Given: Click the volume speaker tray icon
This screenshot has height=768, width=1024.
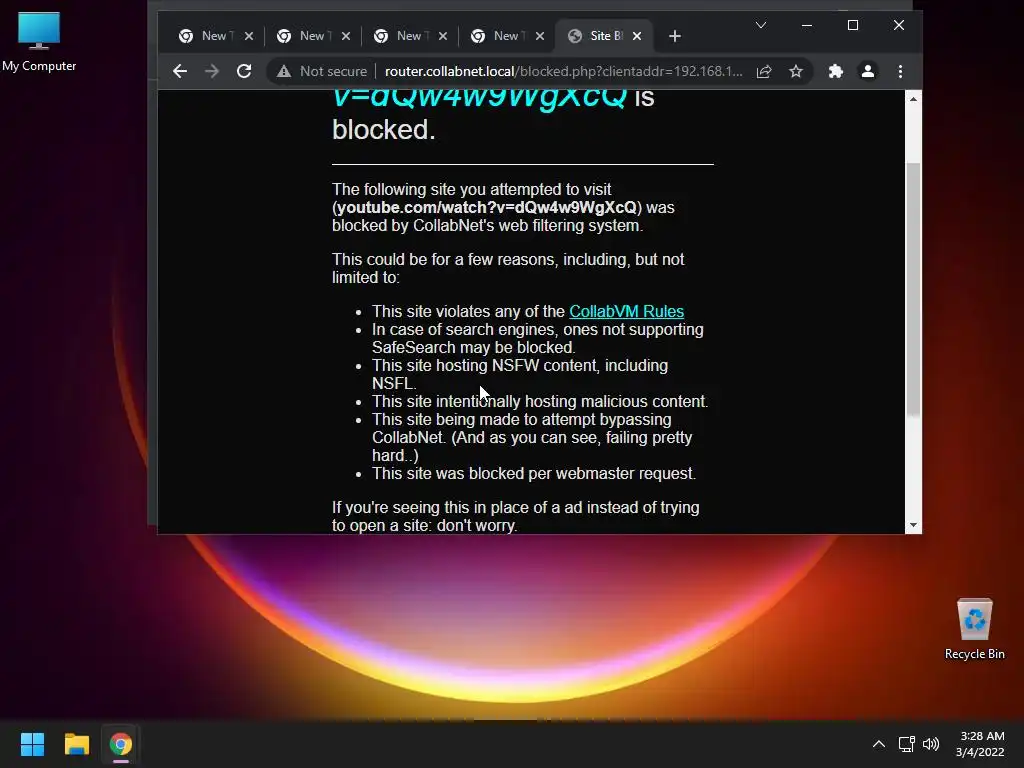Looking at the screenshot, I should tap(931, 744).
